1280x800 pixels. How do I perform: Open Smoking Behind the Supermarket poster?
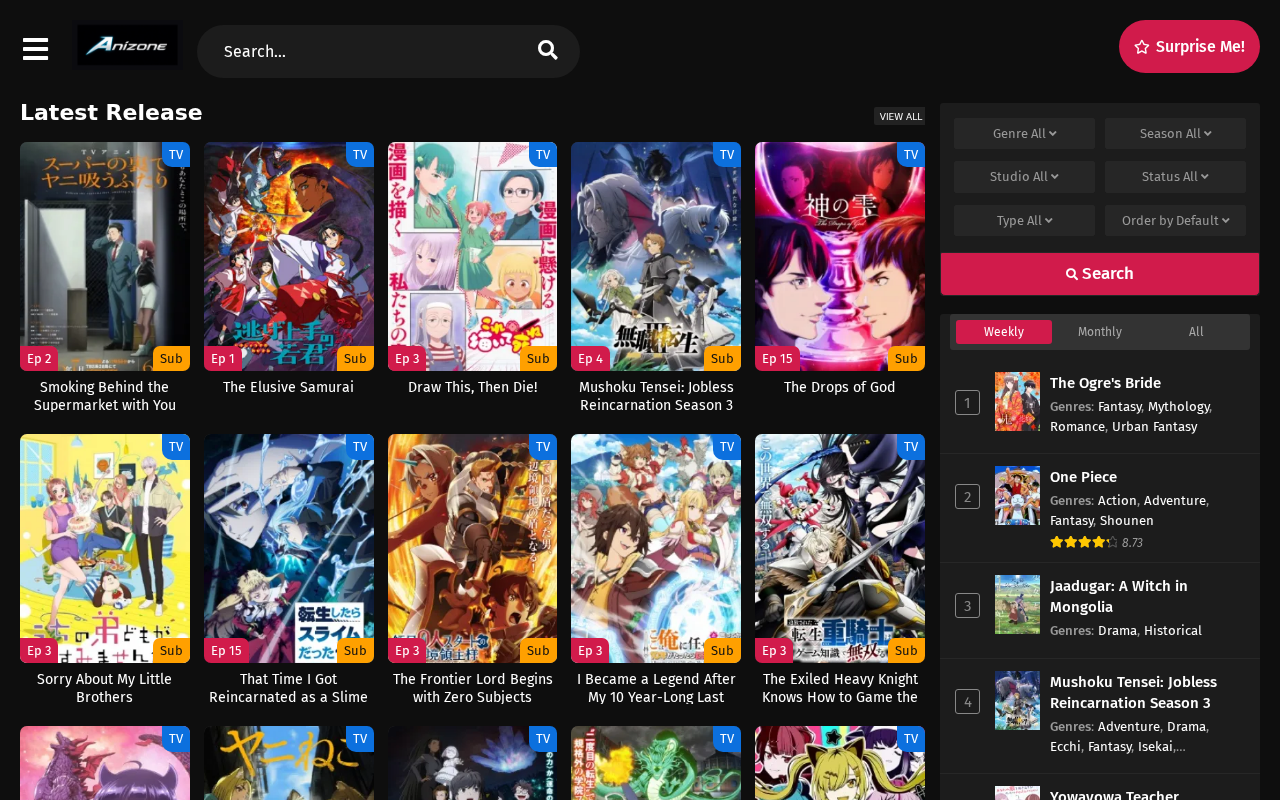tap(105, 256)
